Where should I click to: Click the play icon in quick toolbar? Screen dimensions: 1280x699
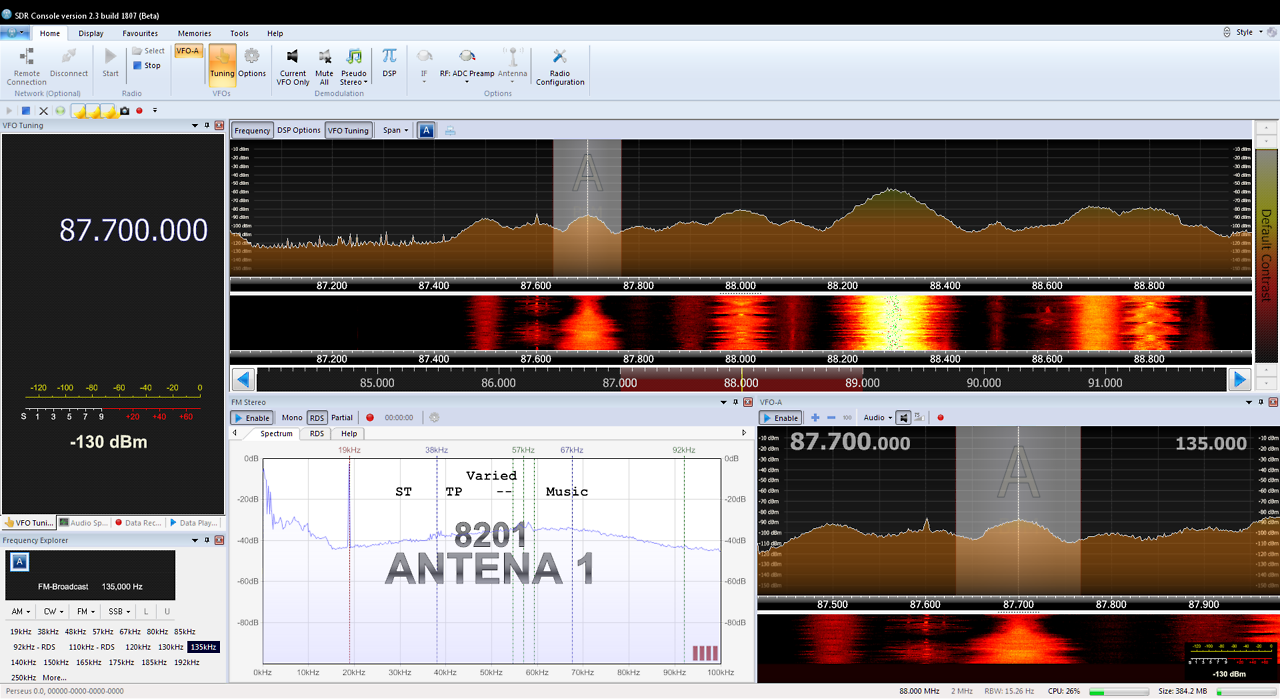click(x=10, y=110)
